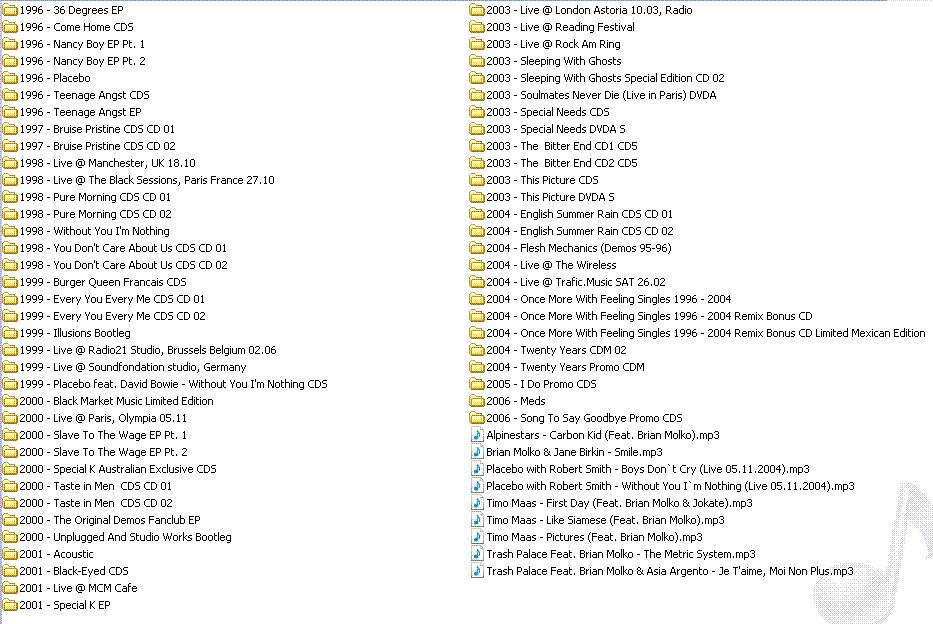The width and height of the screenshot is (933, 624).
Task: Select folder icon of '1997 - Bruise Pristine CDS CD 01'
Action: [x=10, y=129]
